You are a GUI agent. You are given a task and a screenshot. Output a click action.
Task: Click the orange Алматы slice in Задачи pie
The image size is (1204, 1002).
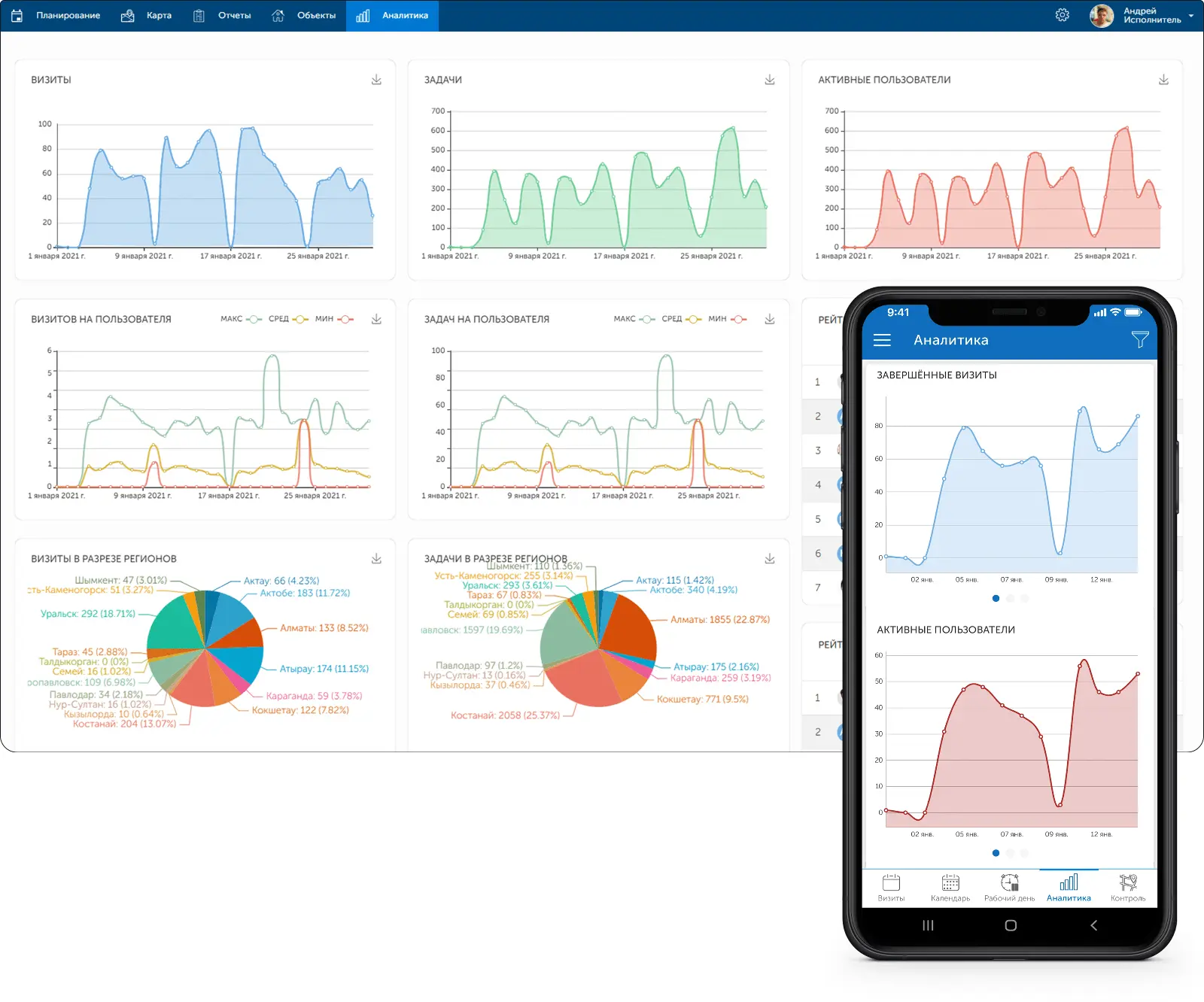(x=631, y=628)
